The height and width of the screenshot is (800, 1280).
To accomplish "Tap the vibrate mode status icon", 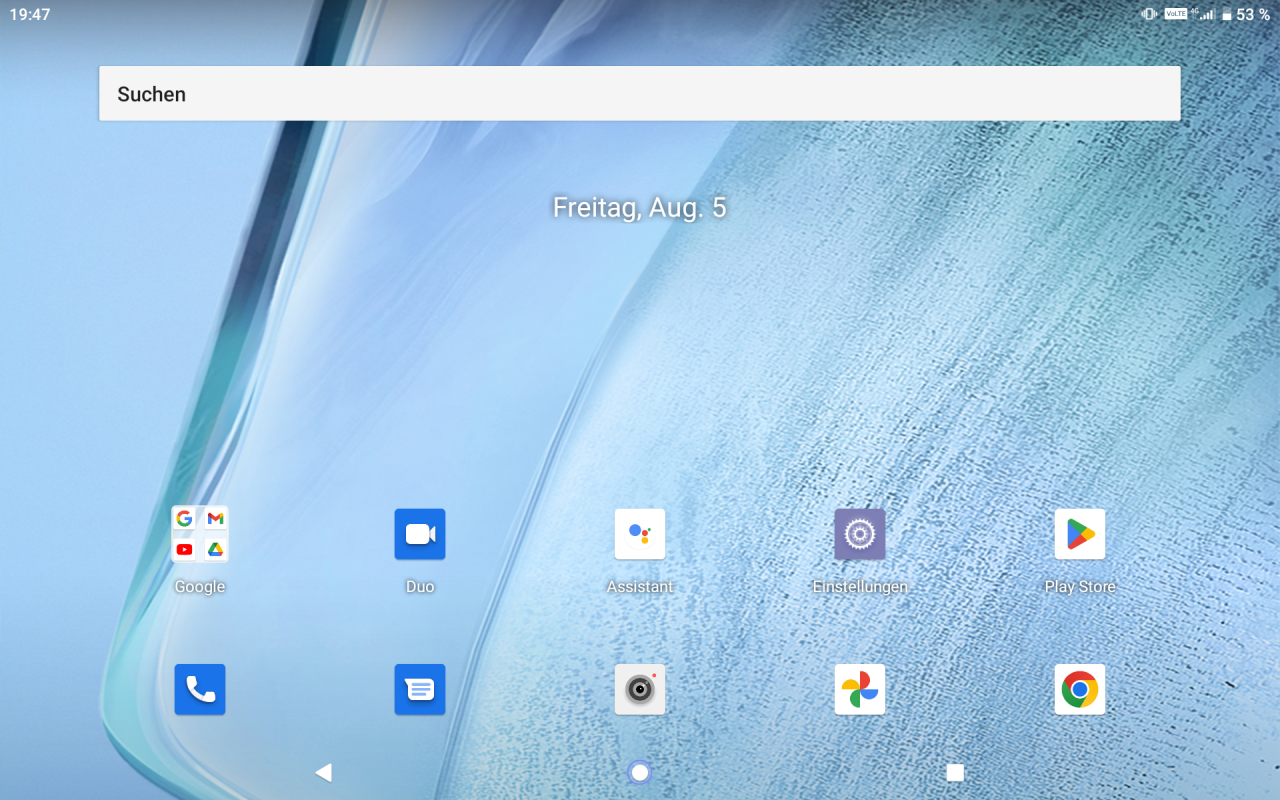I will pyautogui.click(x=1149, y=14).
